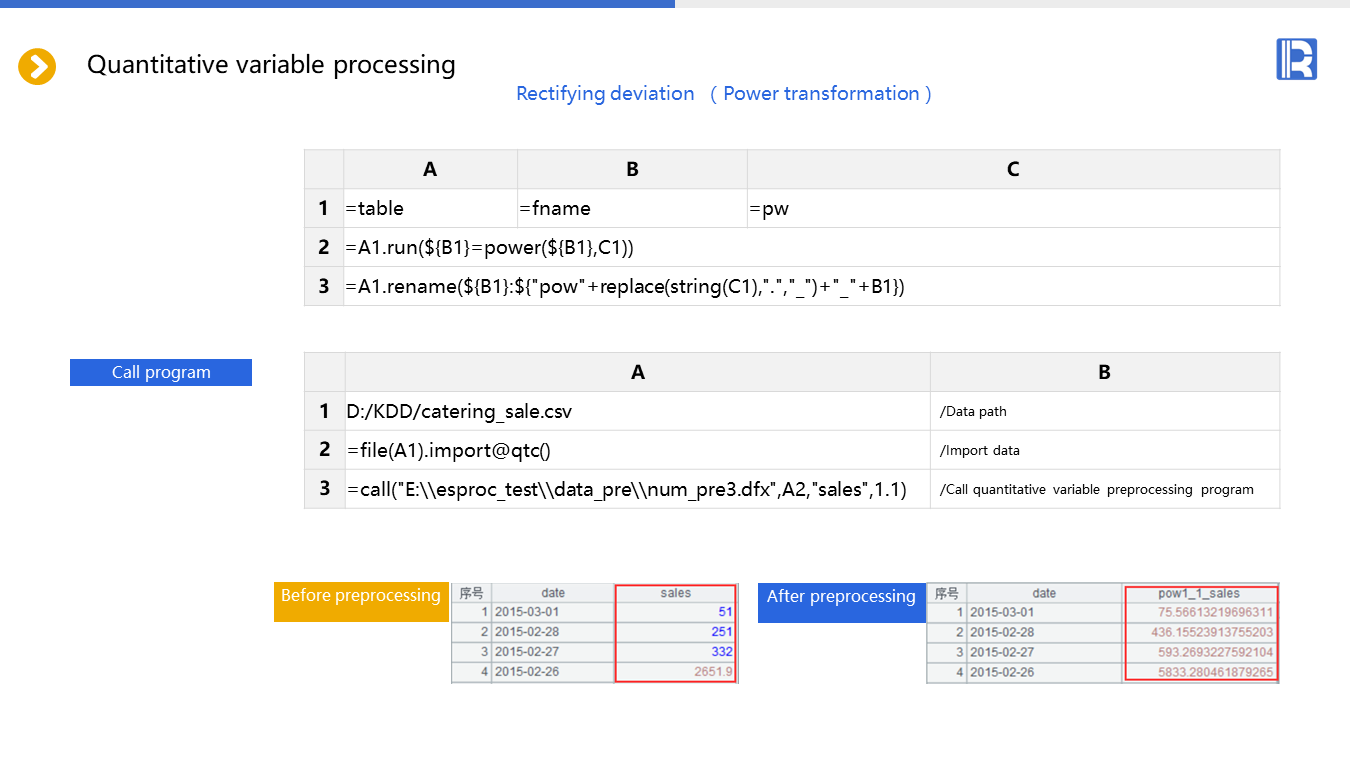
Task: Click value 436.15523913755203
Action: (1201, 632)
